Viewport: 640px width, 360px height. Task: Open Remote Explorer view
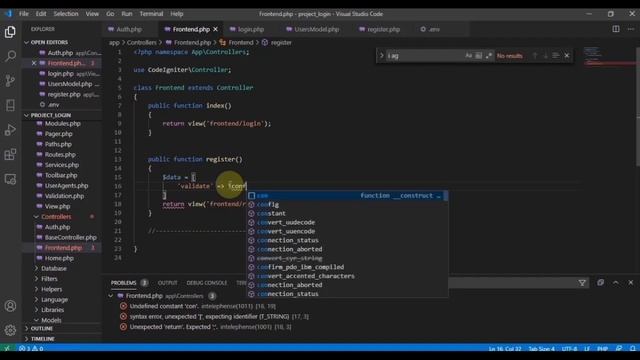click(10, 179)
